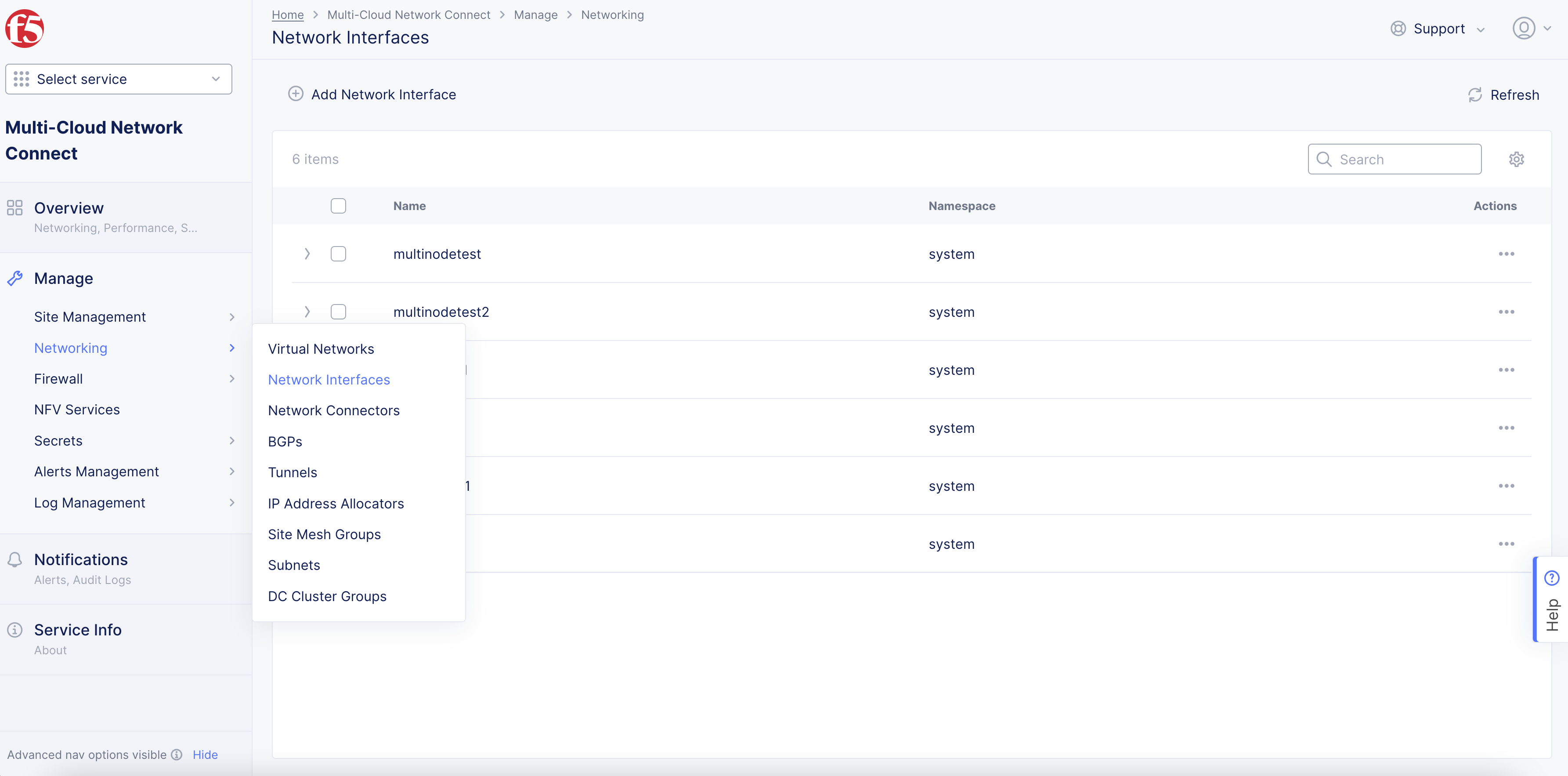The width and height of the screenshot is (1568, 776).
Task: Open the user account avatar icon
Action: pyautogui.click(x=1524, y=29)
